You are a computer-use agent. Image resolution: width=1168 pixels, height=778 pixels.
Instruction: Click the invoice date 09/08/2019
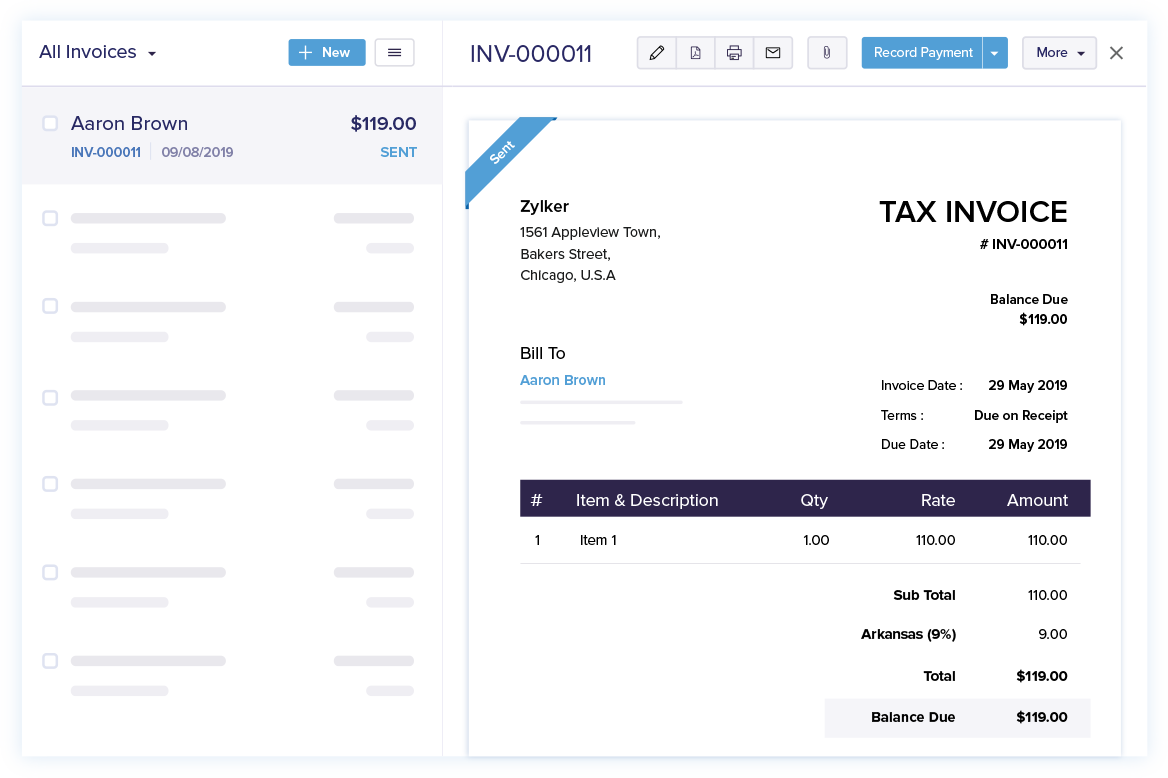(x=196, y=152)
